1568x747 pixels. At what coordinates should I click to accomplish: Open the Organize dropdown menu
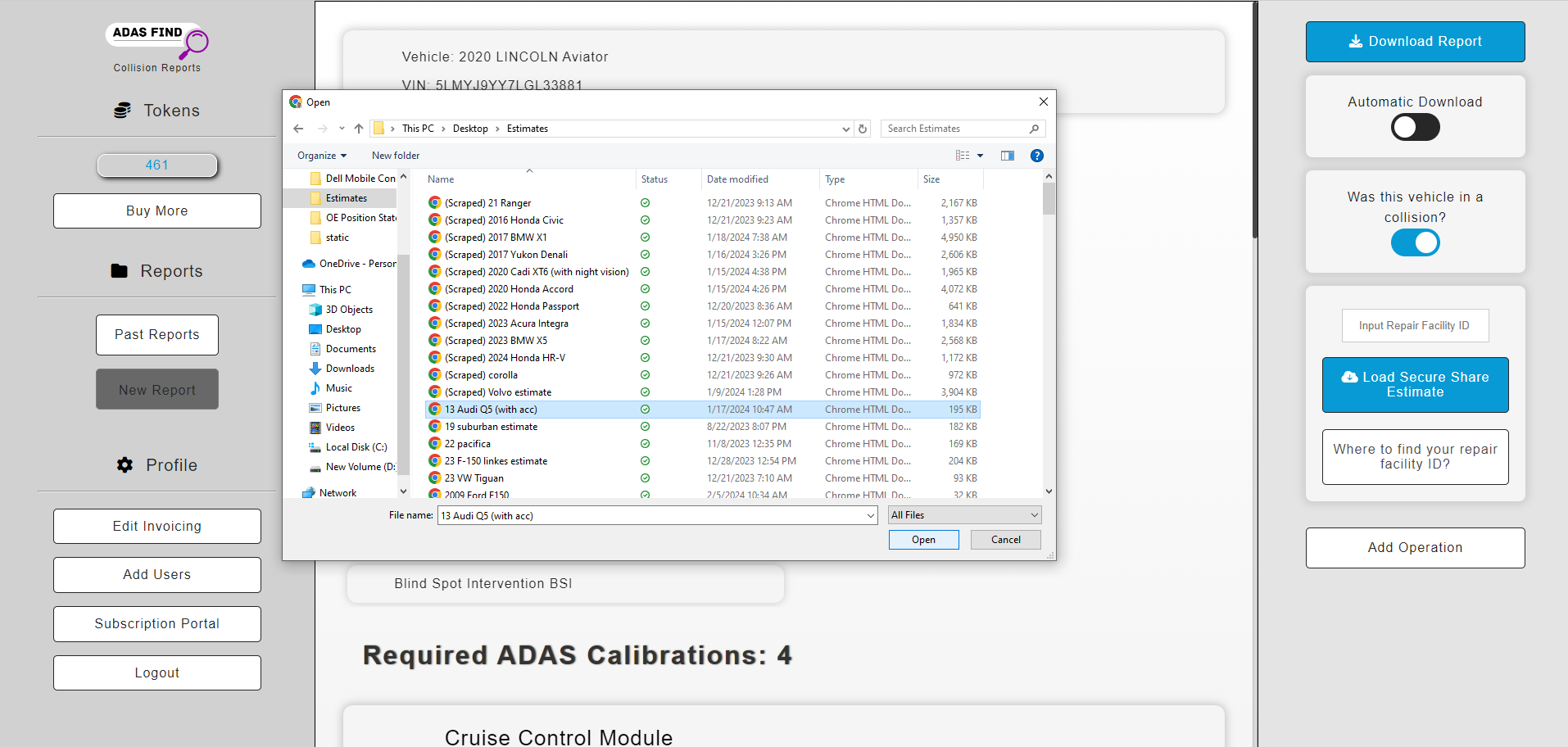point(321,155)
